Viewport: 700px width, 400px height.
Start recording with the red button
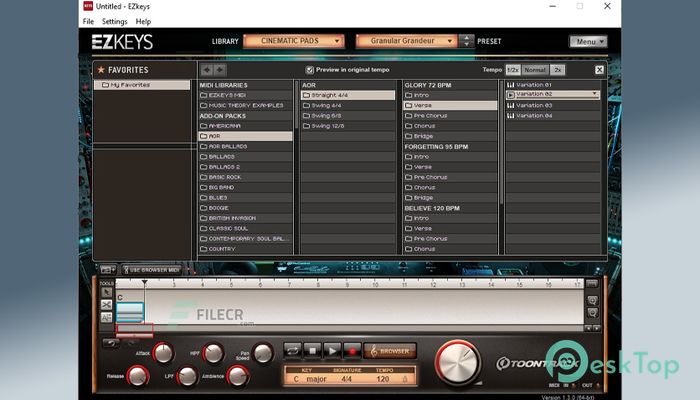pos(352,351)
